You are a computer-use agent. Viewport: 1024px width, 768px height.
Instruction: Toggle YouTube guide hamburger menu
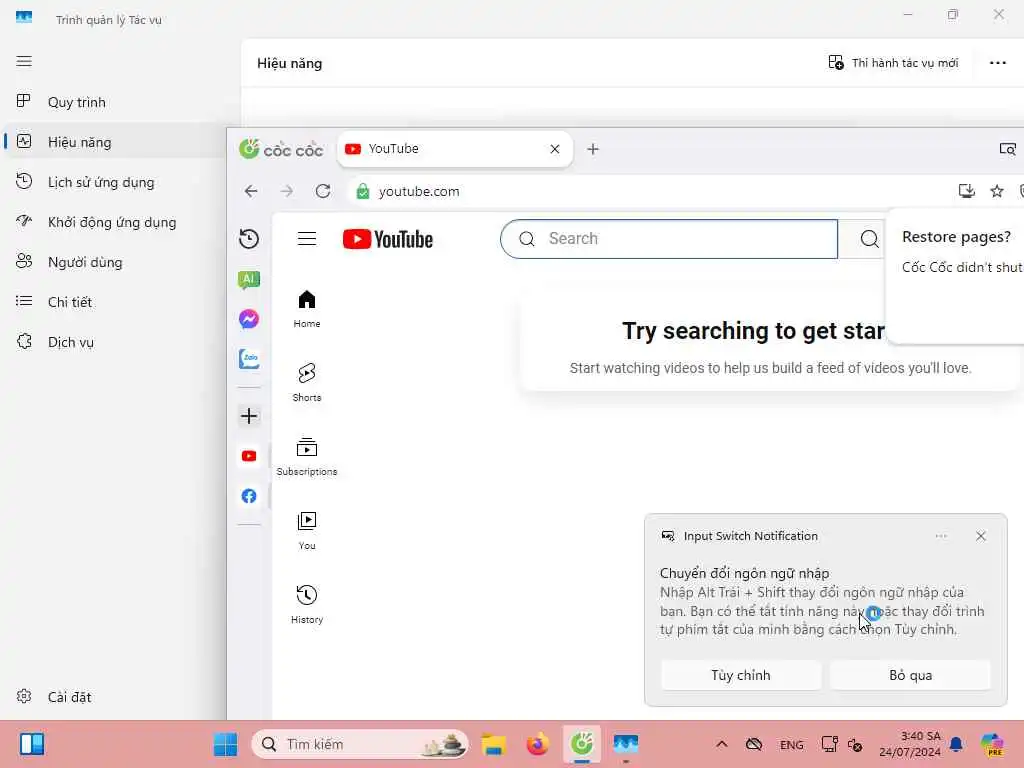[x=307, y=239]
